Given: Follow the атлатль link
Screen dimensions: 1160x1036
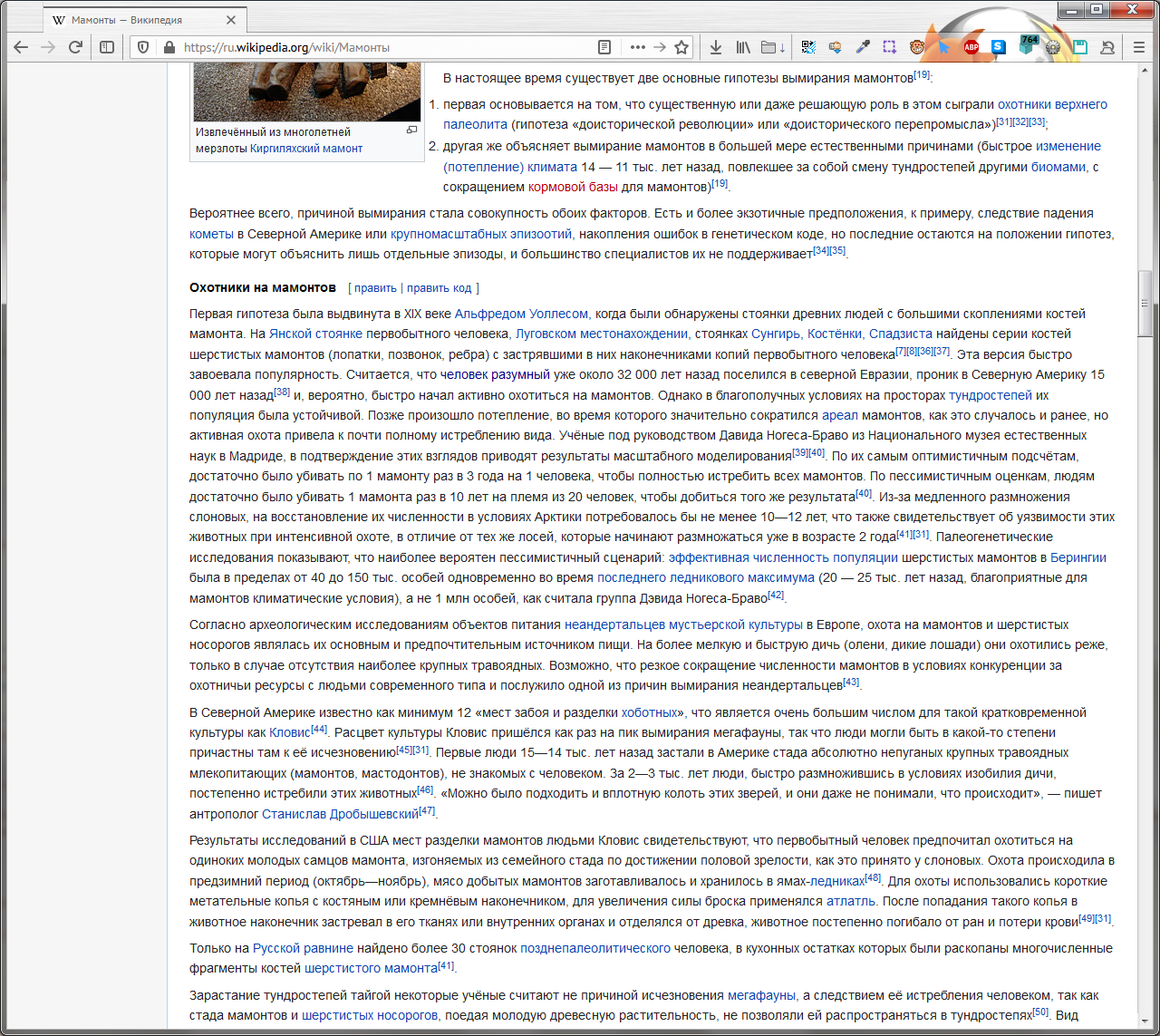Looking at the screenshot, I should pos(851,901).
